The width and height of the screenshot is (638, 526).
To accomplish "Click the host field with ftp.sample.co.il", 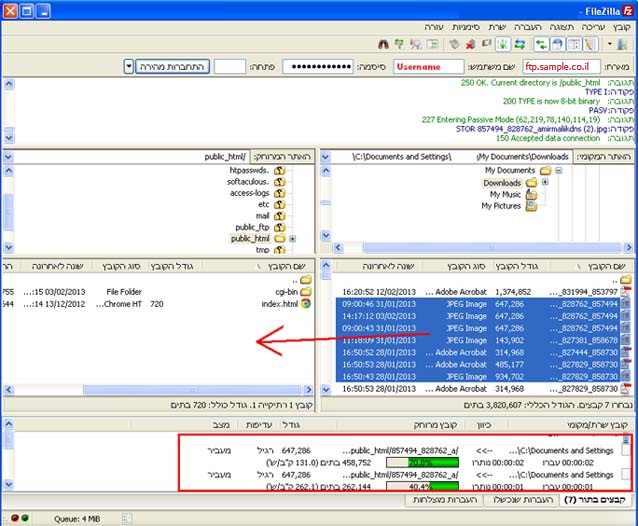I will pos(561,66).
